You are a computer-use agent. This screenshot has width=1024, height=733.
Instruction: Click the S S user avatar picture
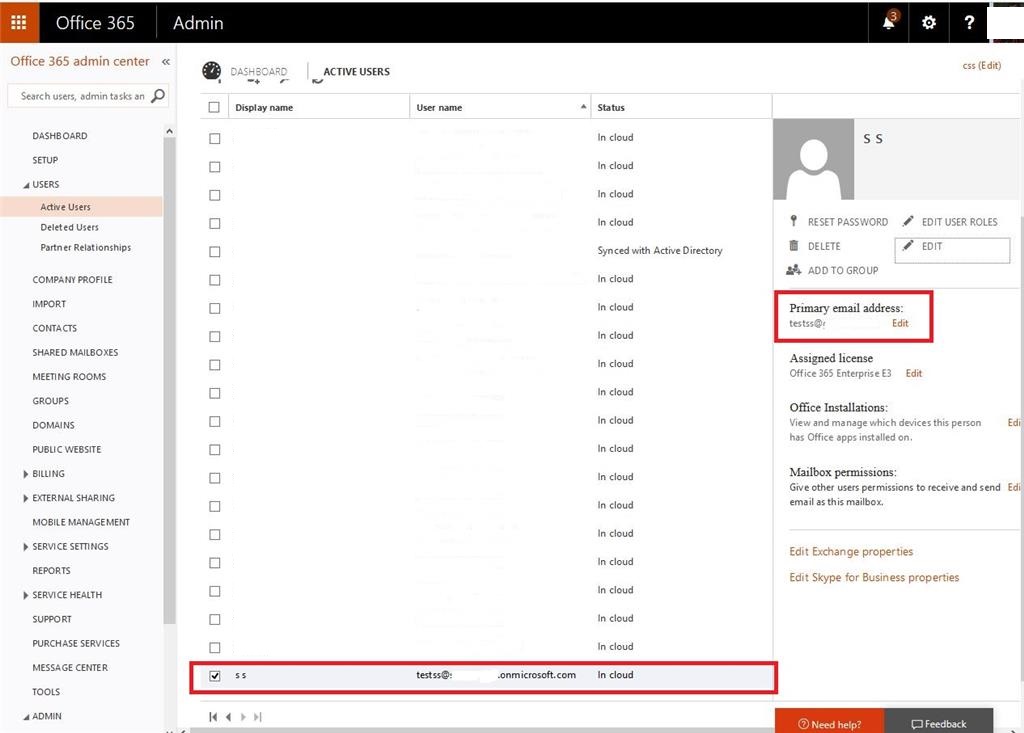tap(814, 159)
